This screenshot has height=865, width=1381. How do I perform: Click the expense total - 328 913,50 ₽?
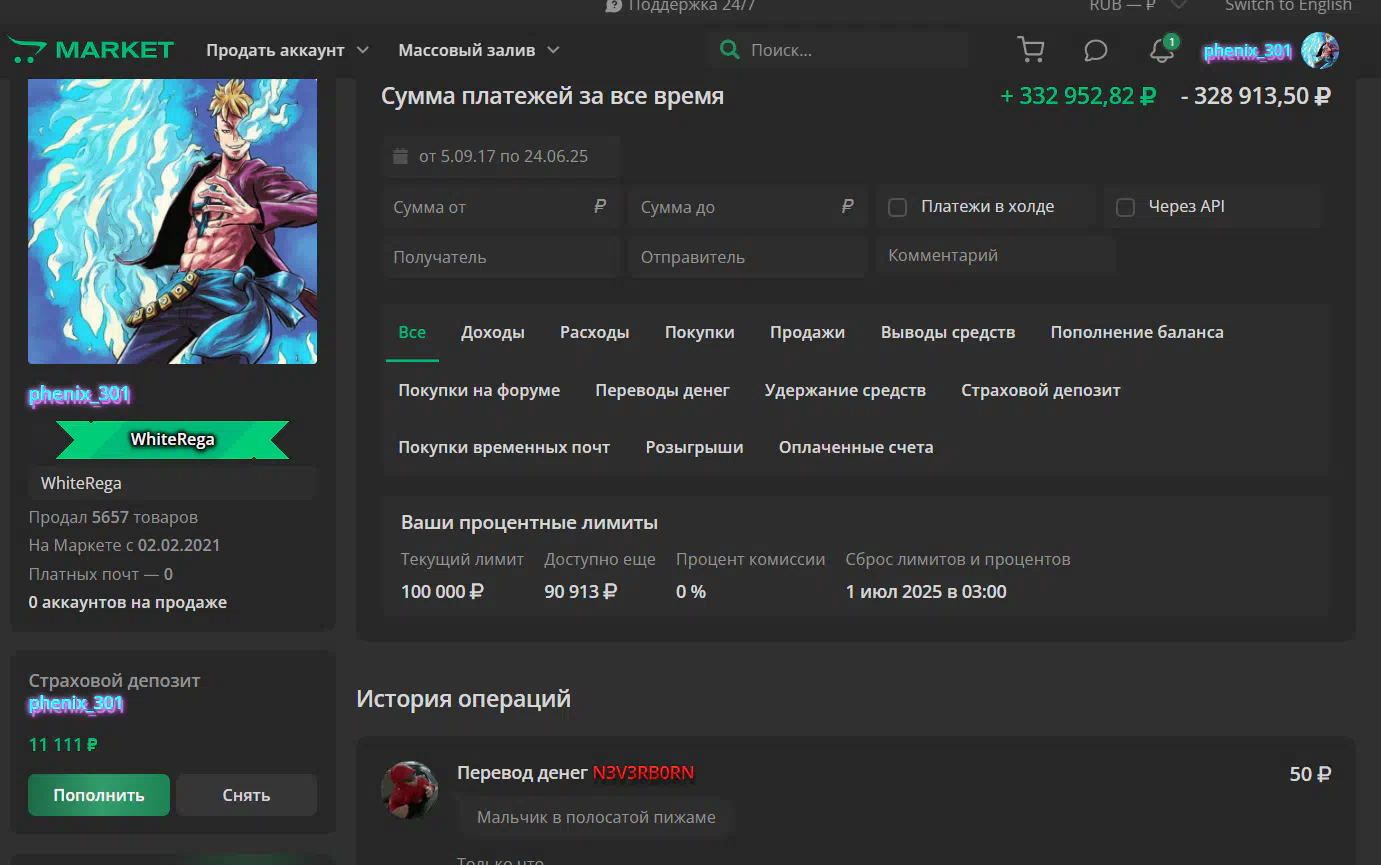[1256, 96]
